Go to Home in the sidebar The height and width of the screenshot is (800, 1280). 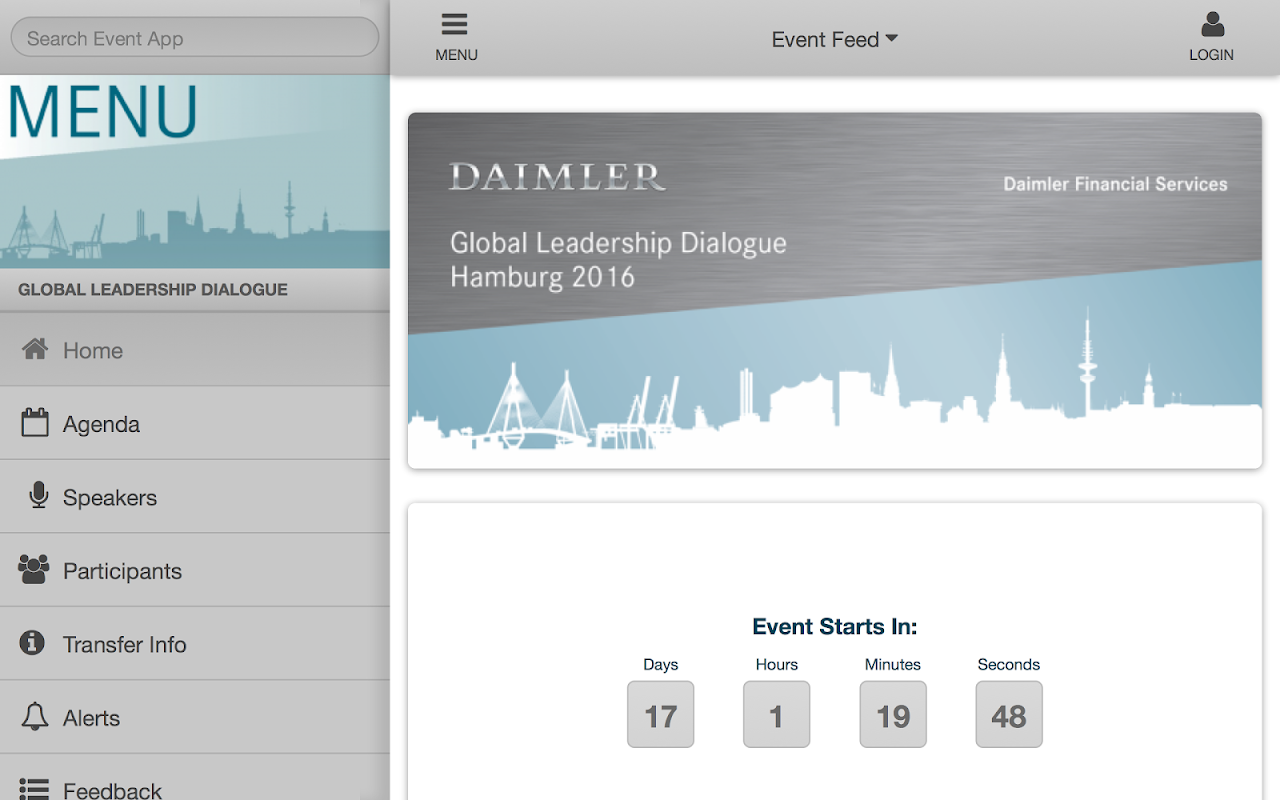pyautogui.click(x=195, y=350)
